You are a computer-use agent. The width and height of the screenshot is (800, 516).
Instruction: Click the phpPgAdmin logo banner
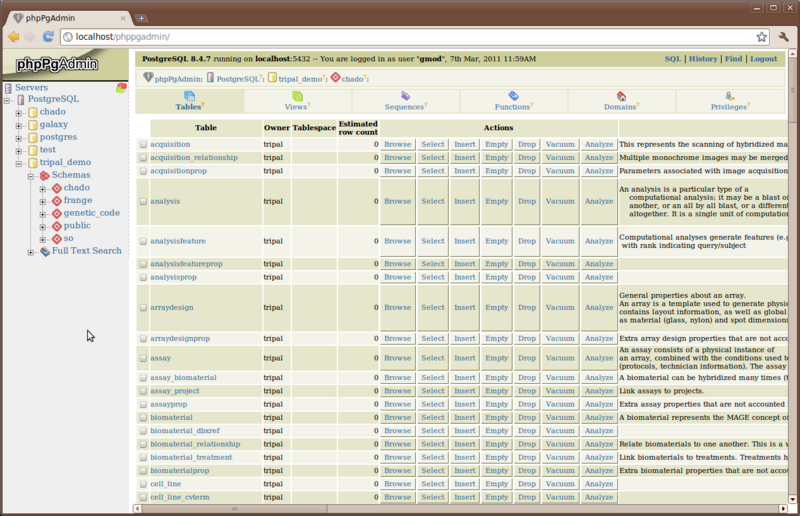click(65, 64)
